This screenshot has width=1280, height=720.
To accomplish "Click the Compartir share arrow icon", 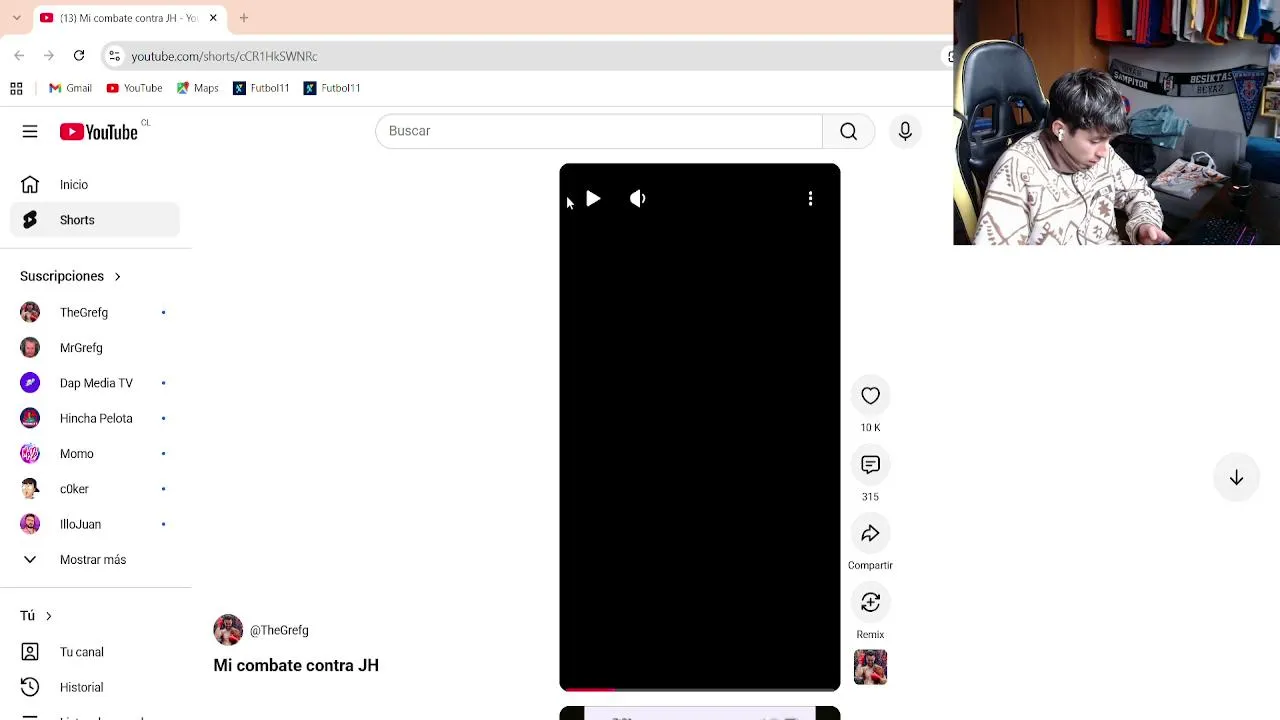I will coord(870,534).
